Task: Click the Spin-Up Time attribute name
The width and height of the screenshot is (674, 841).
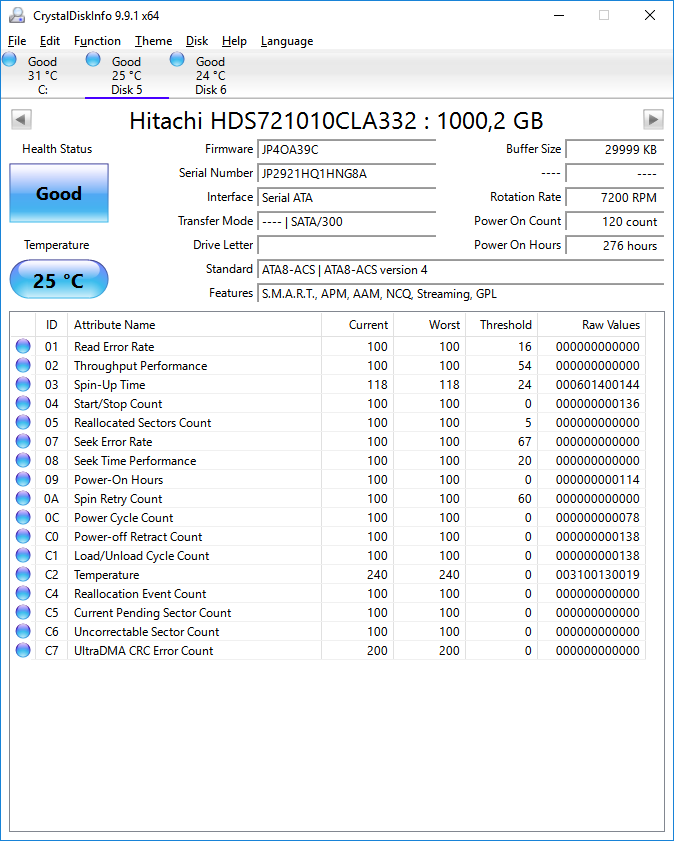Action: click(x=109, y=385)
